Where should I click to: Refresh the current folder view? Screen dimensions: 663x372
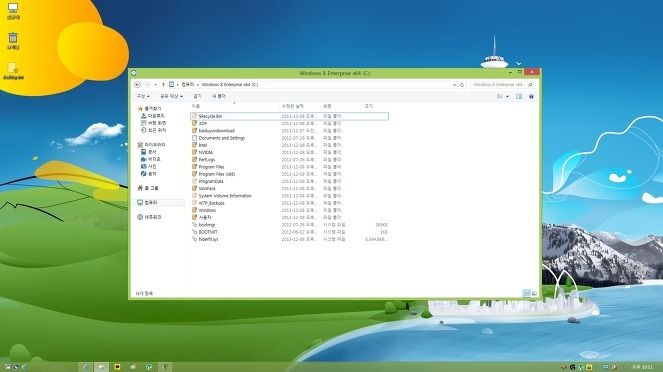point(462,85)
